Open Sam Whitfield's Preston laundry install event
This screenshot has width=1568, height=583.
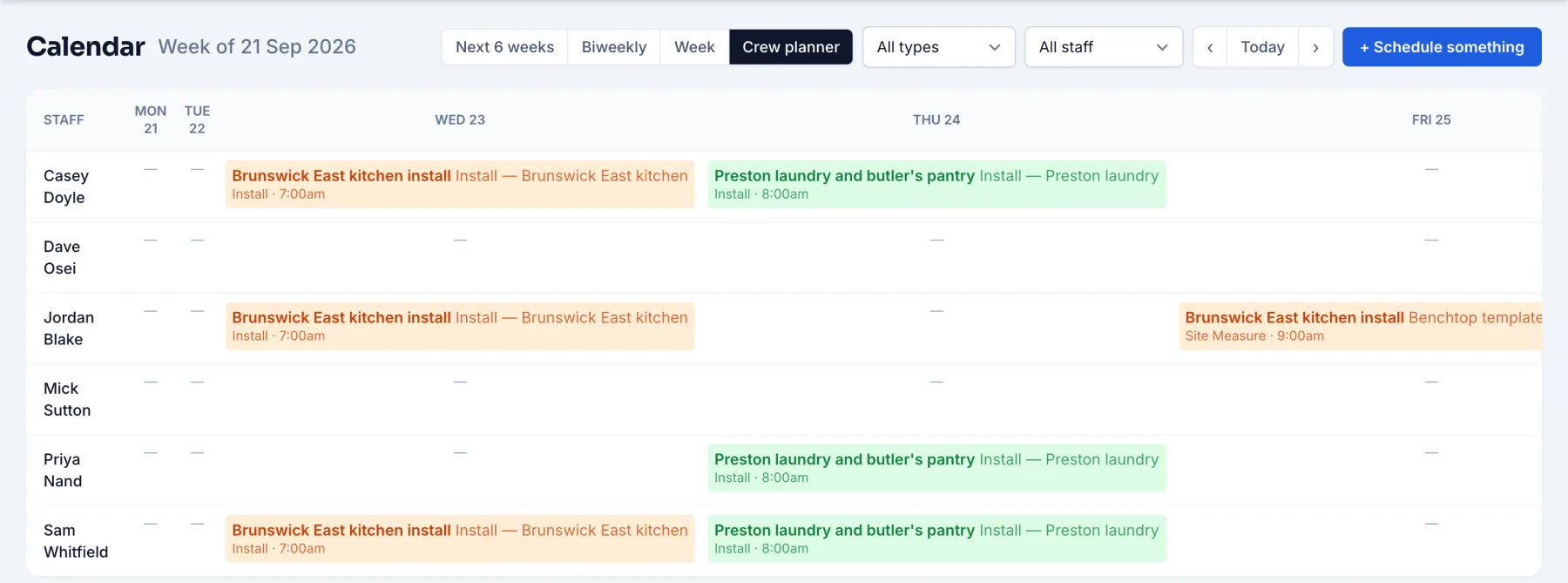click(936, 539)
